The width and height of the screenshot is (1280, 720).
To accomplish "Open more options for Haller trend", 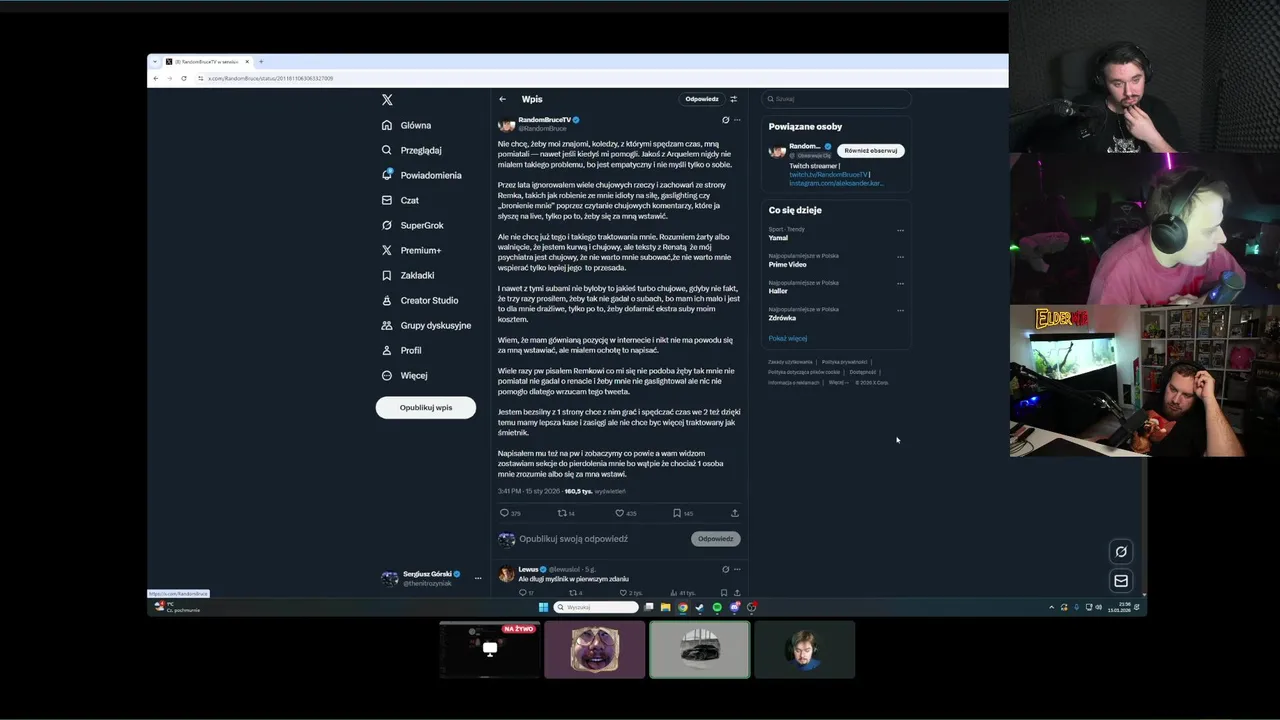I will pyautogui.click(x=900, y=284).
